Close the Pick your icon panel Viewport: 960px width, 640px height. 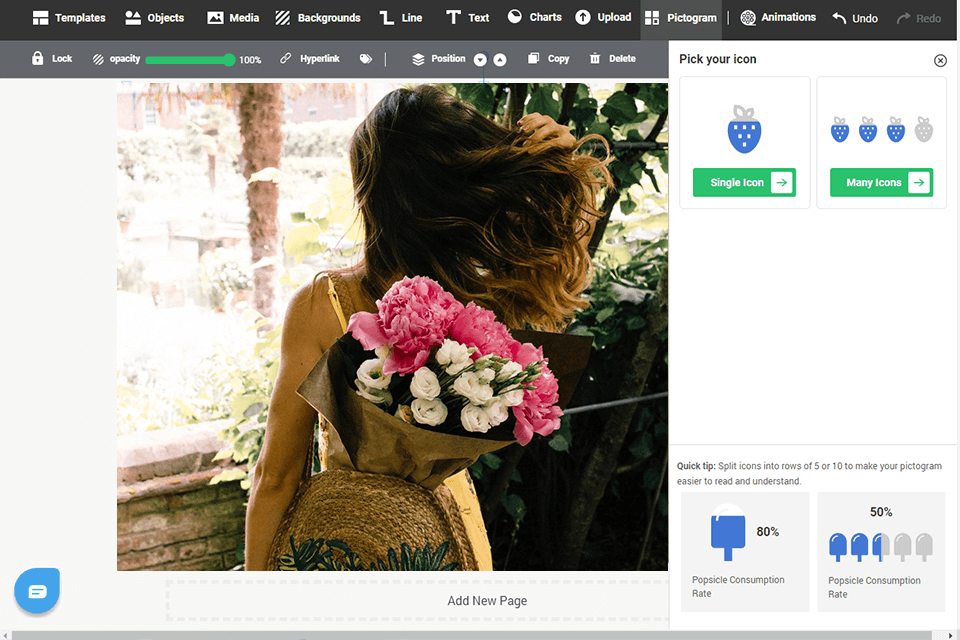point(940,60)
